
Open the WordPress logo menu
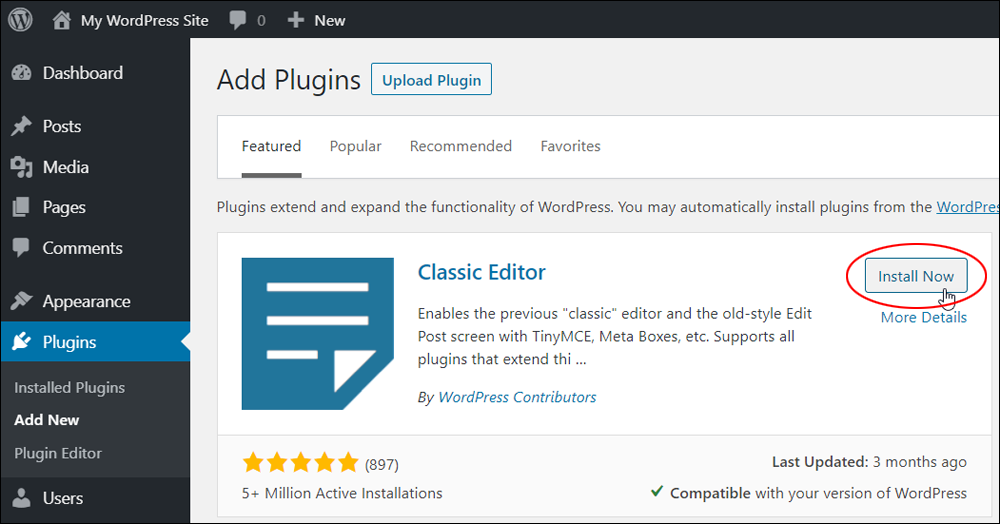(20, 20)
